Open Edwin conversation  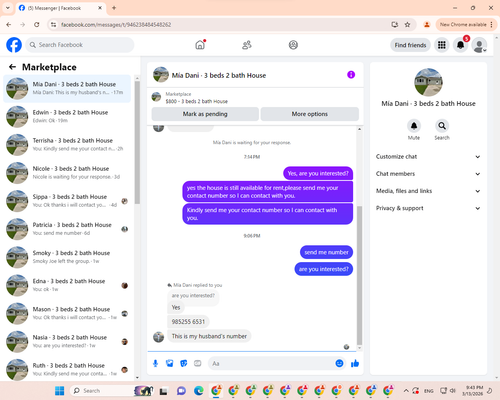(x=67, y=116)
